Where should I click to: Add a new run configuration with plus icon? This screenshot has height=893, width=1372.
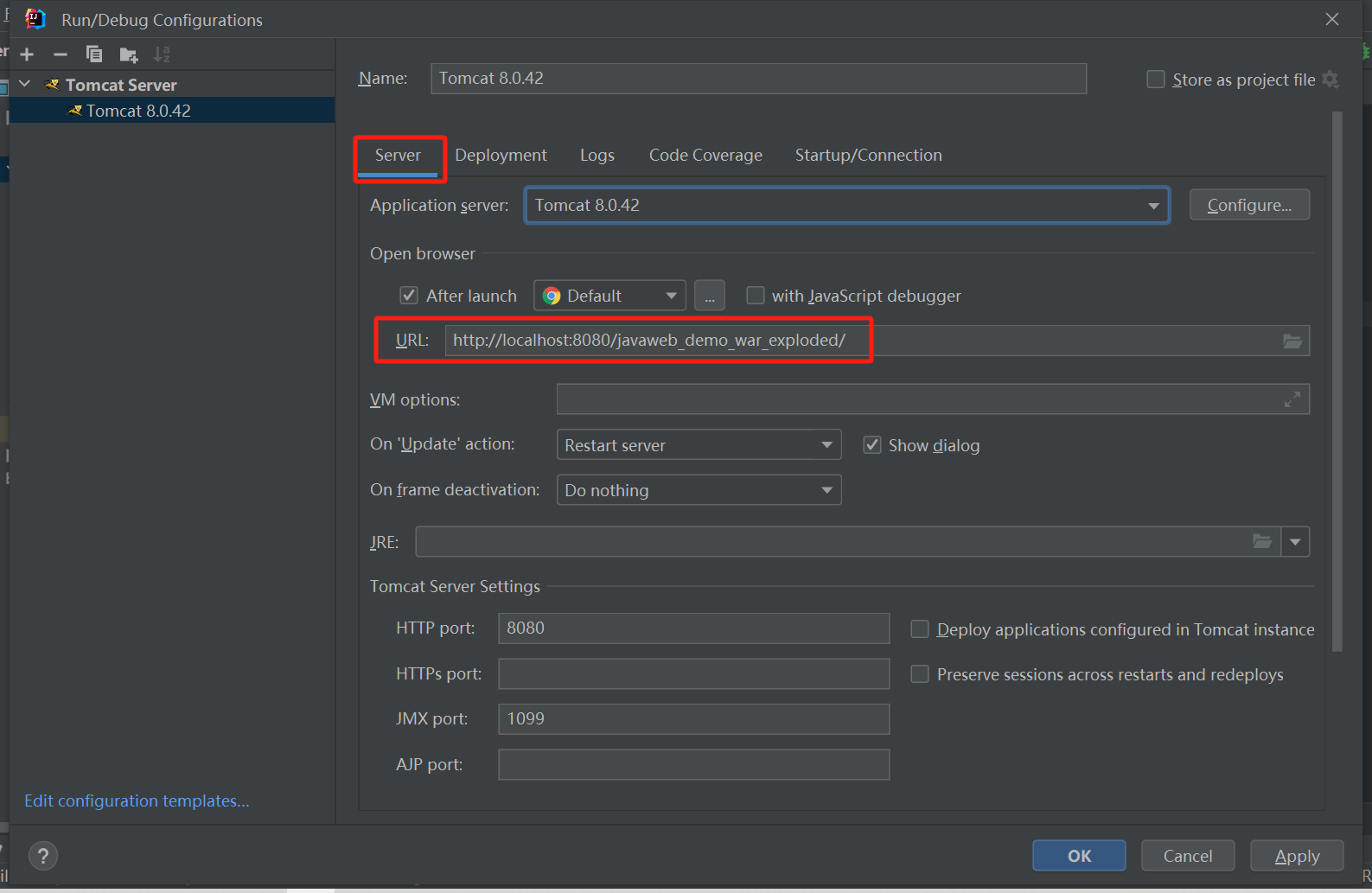27,54
